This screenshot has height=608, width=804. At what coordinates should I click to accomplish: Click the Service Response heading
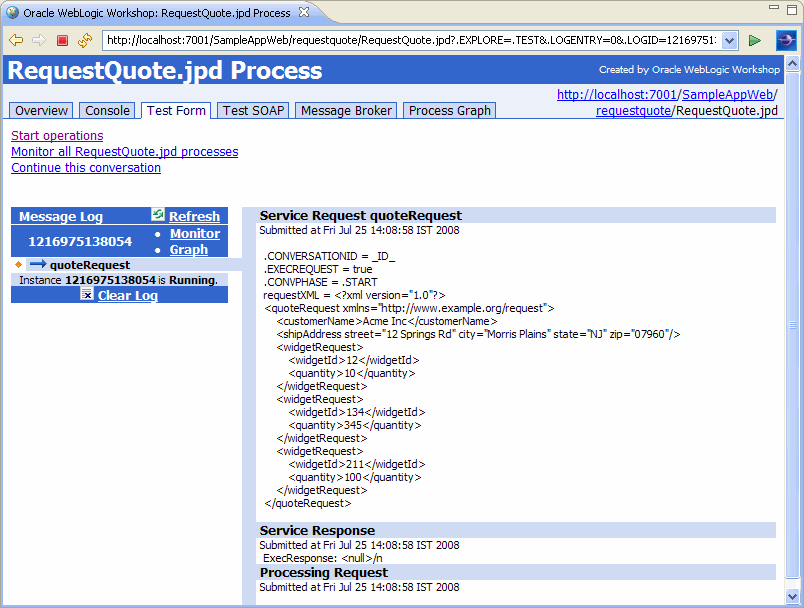[317, 530]
